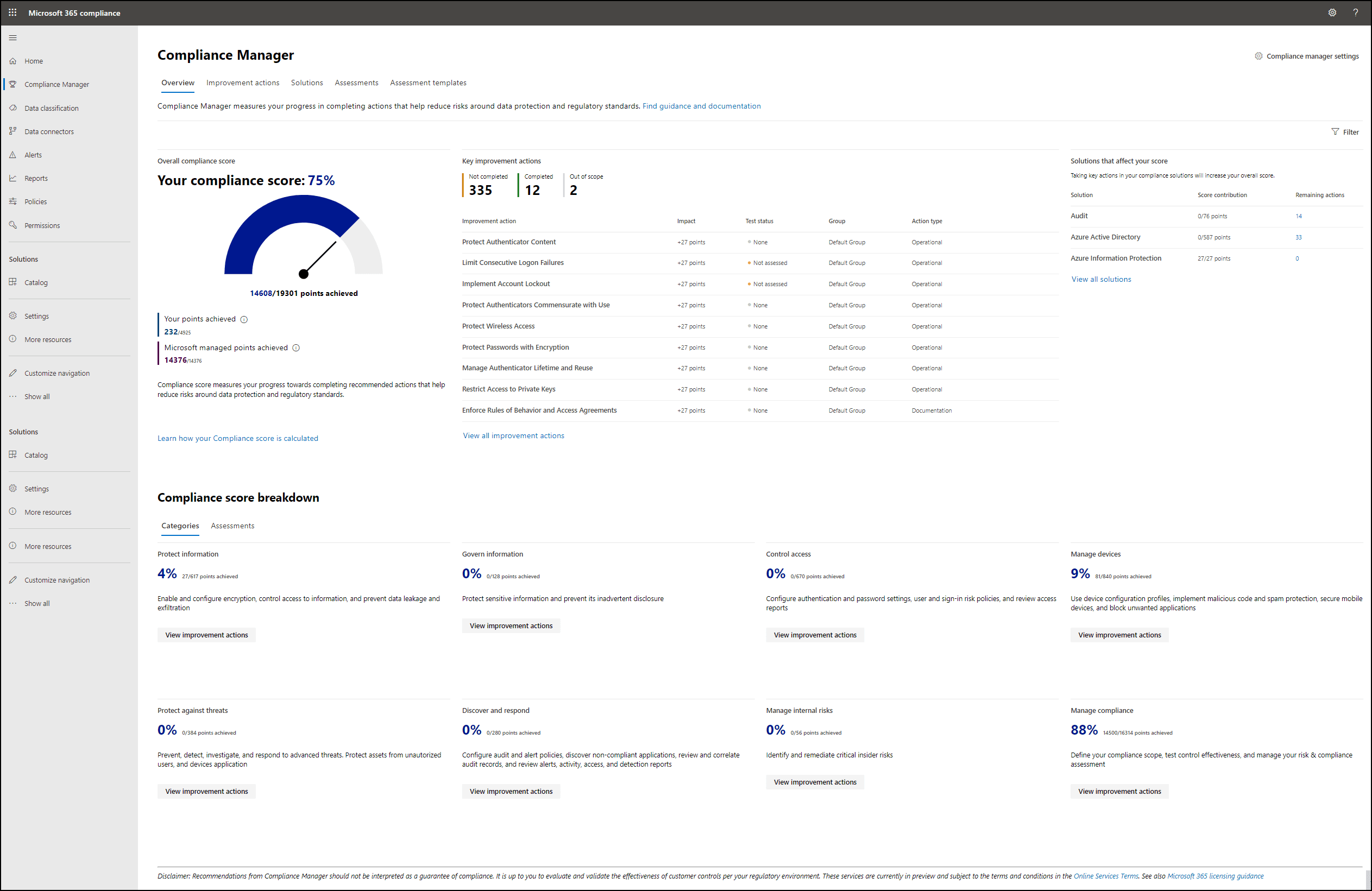Click info icon next to Your points achieved

244,319
